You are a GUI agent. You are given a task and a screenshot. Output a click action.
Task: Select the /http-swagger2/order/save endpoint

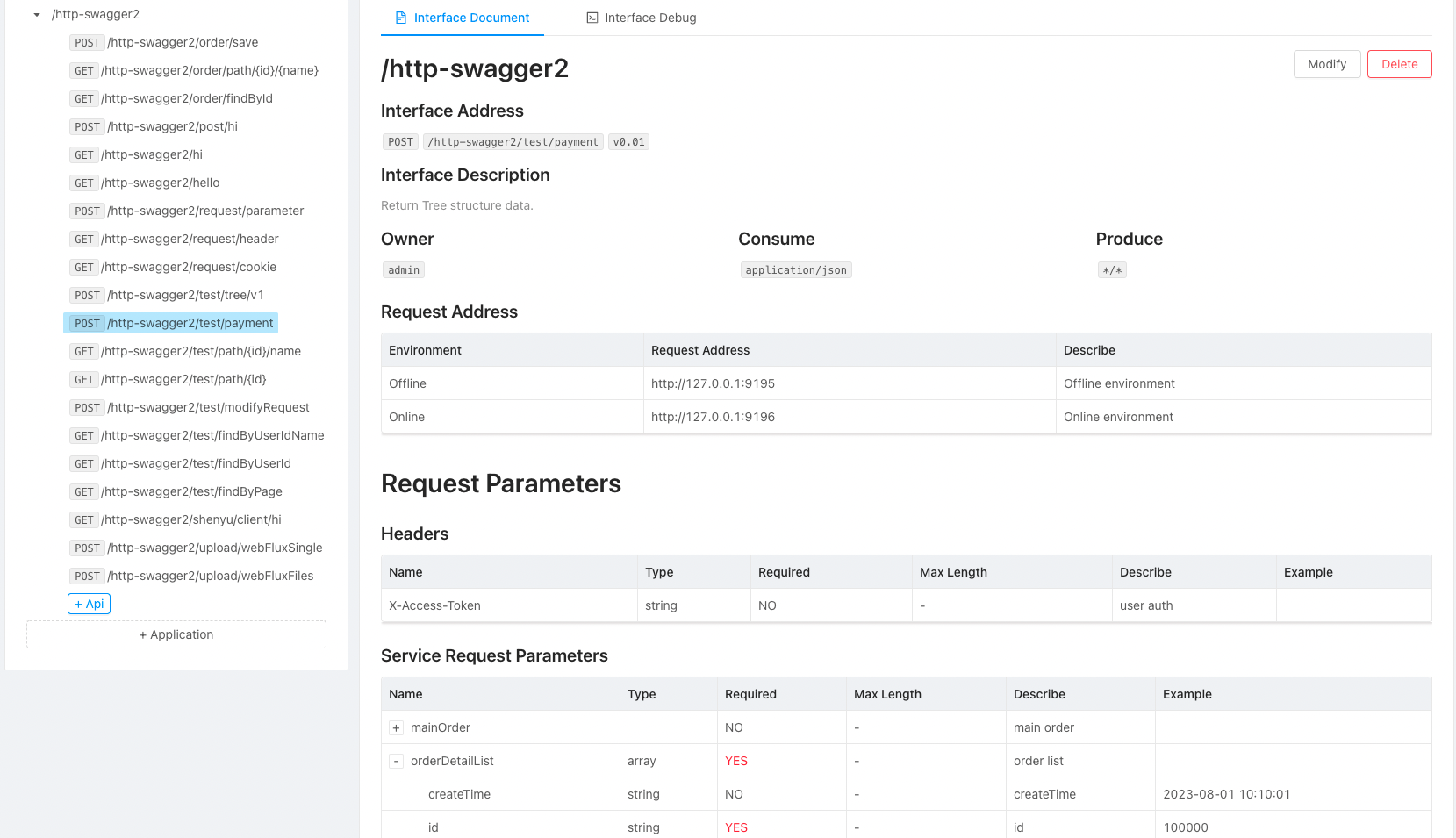[x=182, y=42]
